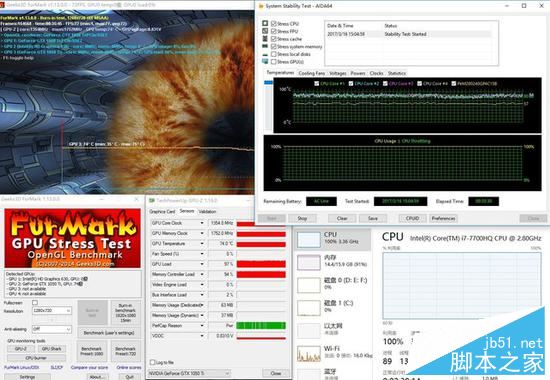This screenshot has height=380, width=550.
Task: Open FurMark Anti-aliasing dropdown
Action: click(x=52, y=329)
